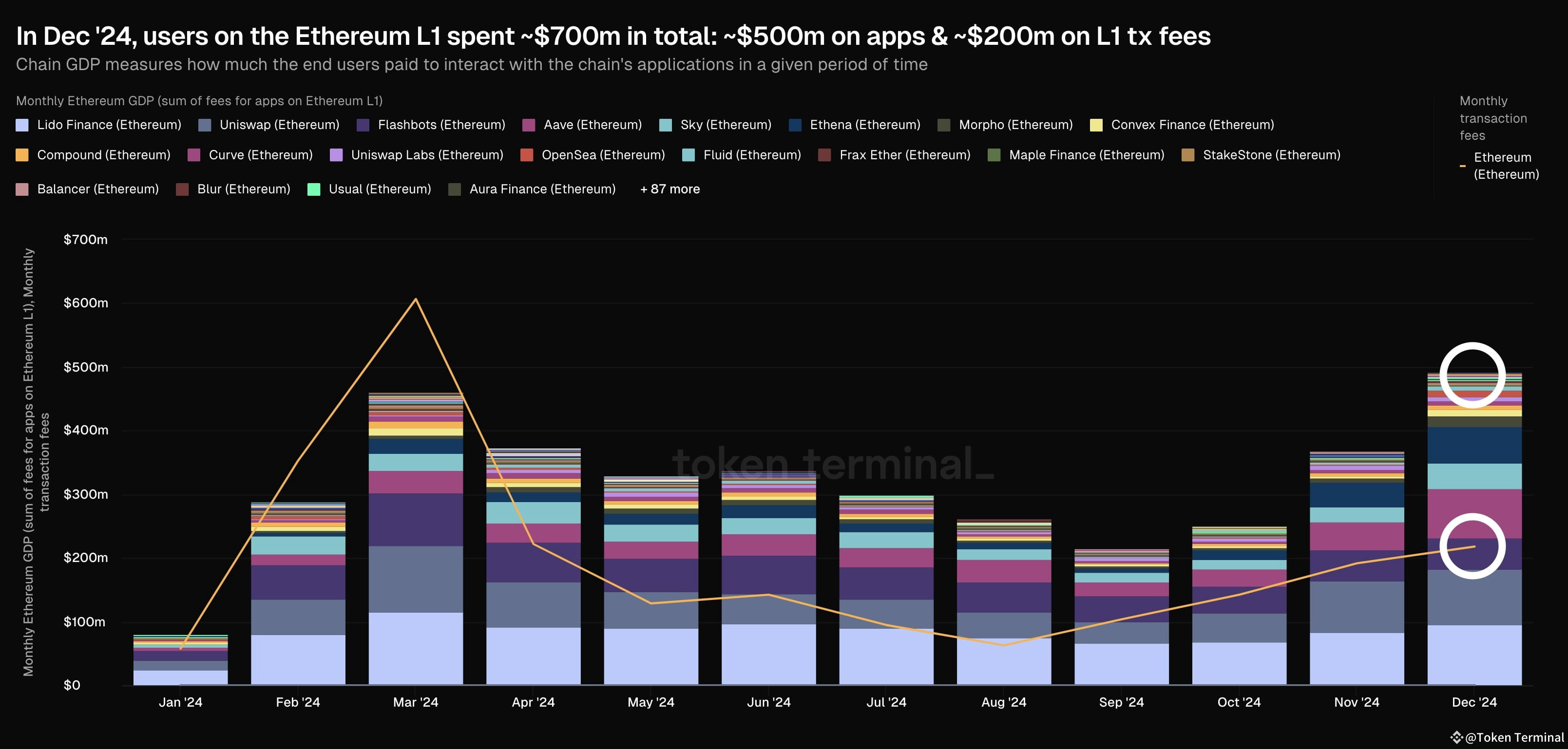
Task: Click the upper white circle on the Dec '24 bar
Action: pos(1472,375)
